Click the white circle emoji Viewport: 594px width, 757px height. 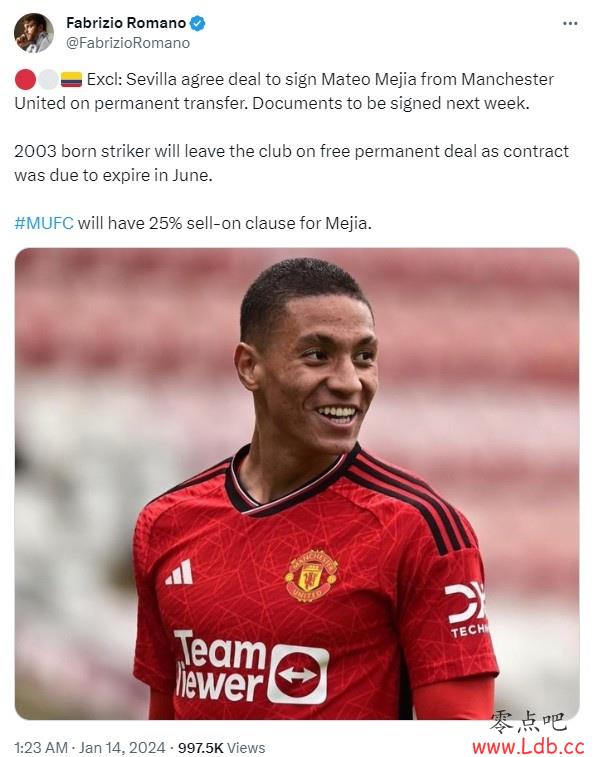point(48,79)
